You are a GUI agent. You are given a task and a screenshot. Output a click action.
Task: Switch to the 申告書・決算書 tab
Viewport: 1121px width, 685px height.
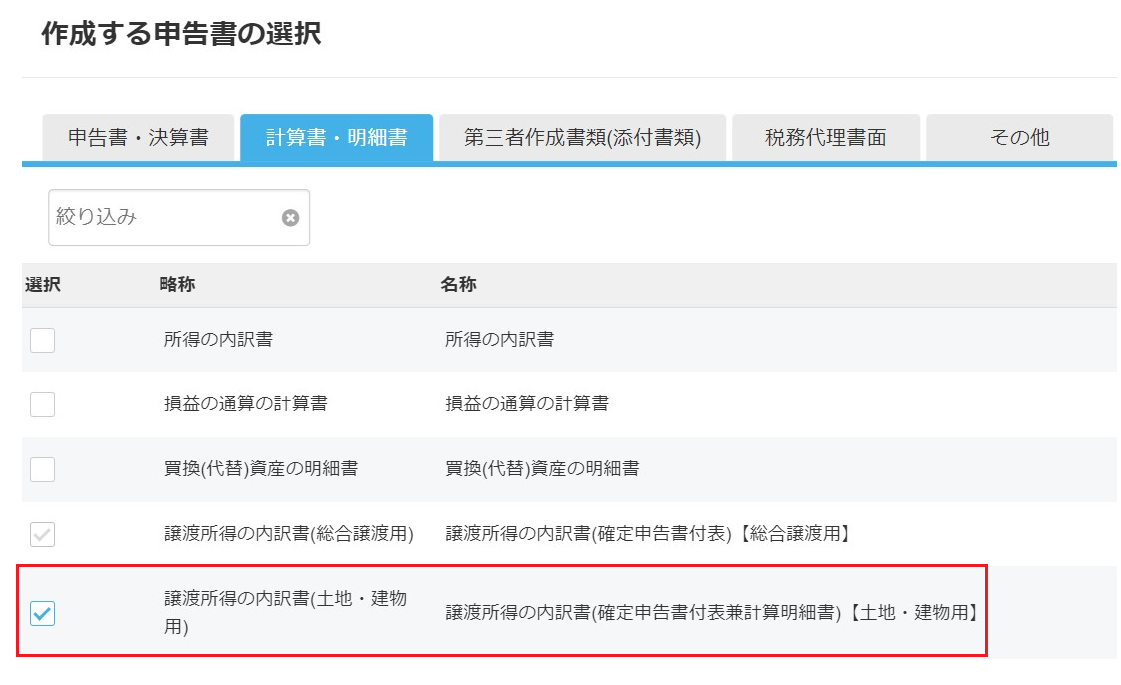point(138,138)
